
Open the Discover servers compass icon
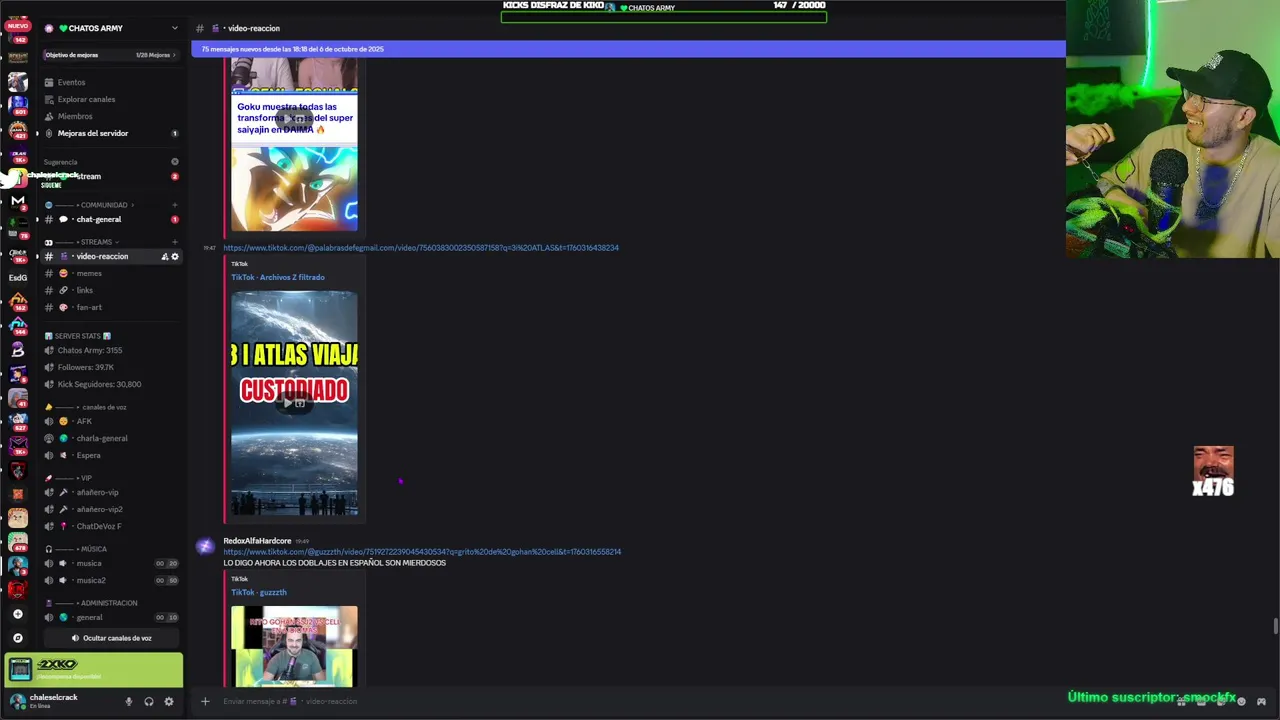[18, 638]
